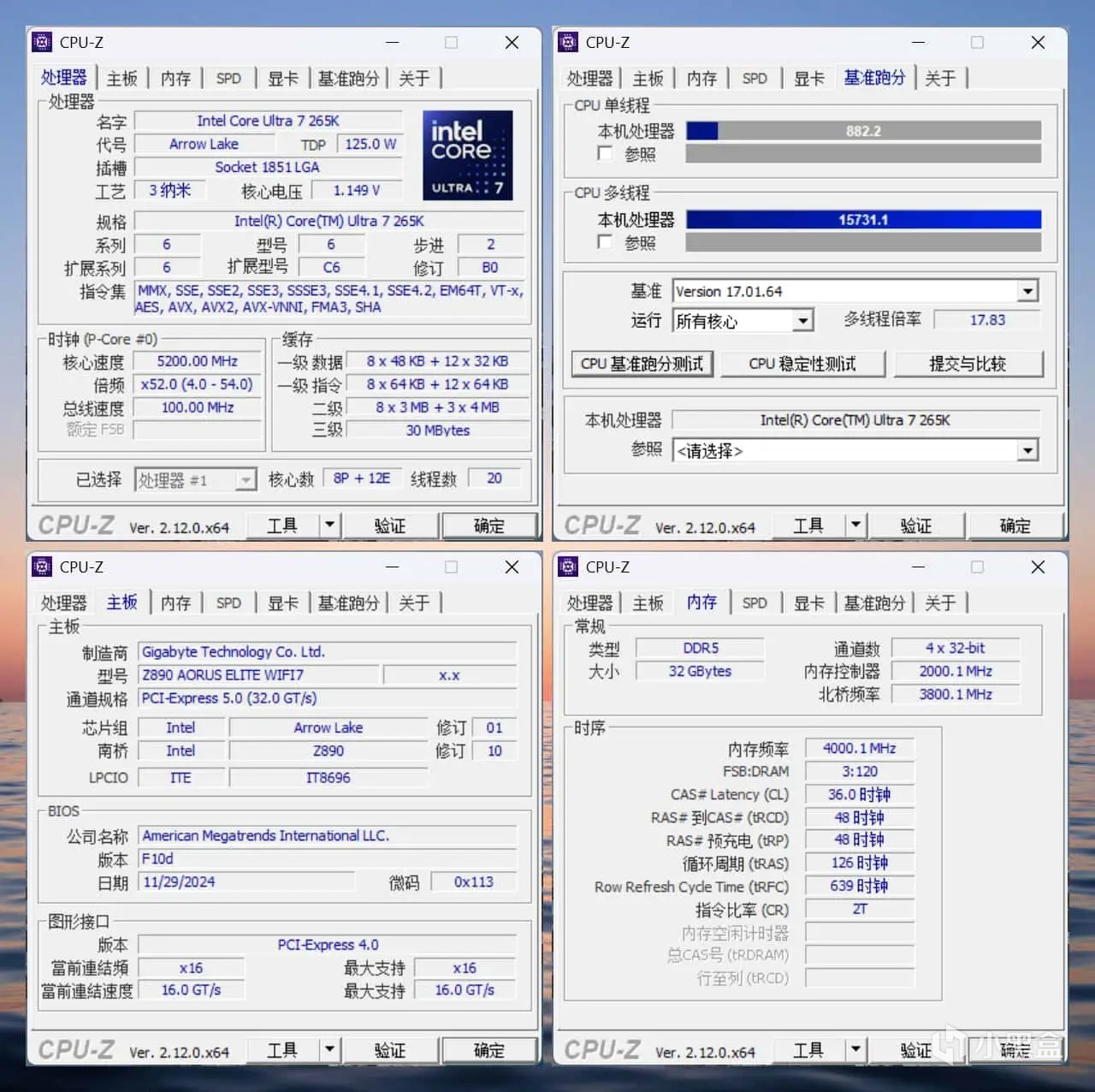Click the 内存频率 value 4000.1 MHz
Screen dimensions: 1095x1092
860,749
